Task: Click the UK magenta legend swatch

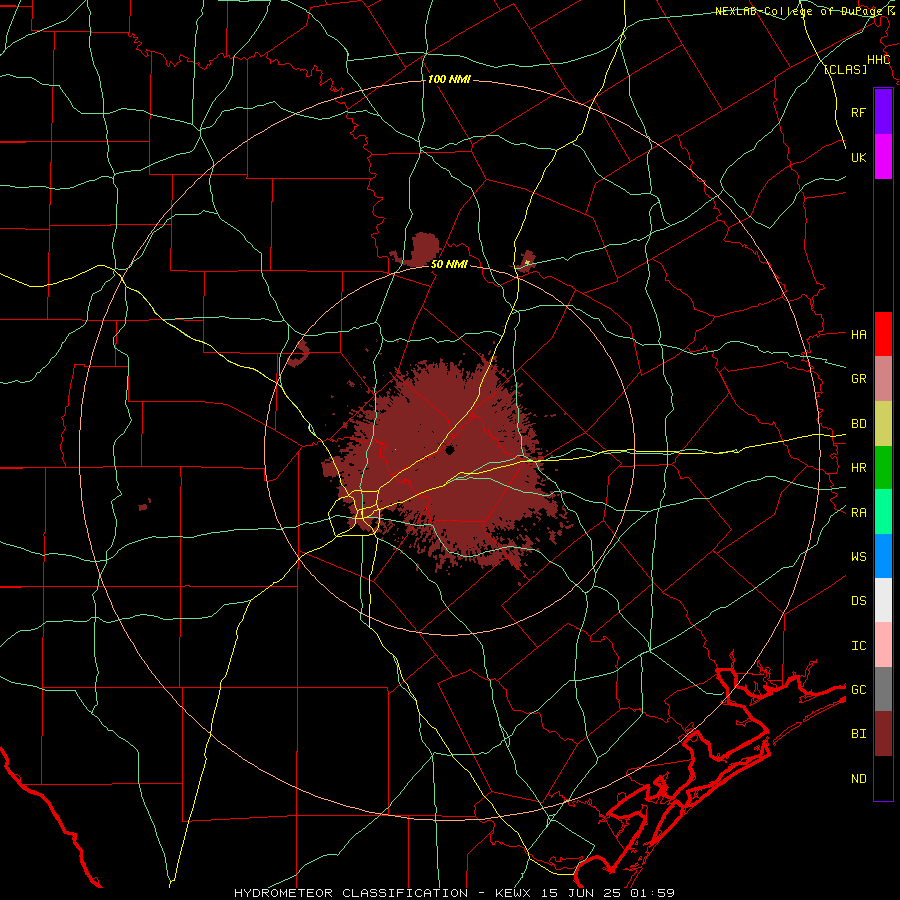Action: [883, 157]
